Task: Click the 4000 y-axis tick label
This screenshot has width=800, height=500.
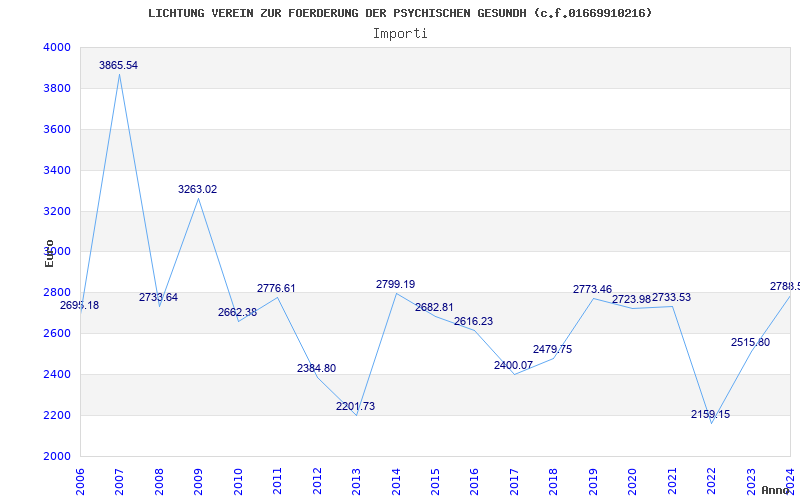Action: click(x=58, y=47)
